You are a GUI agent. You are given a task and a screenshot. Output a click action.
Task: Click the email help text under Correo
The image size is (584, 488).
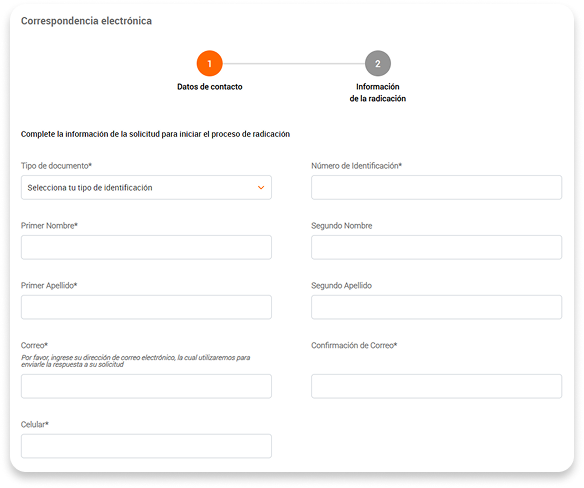136,361
